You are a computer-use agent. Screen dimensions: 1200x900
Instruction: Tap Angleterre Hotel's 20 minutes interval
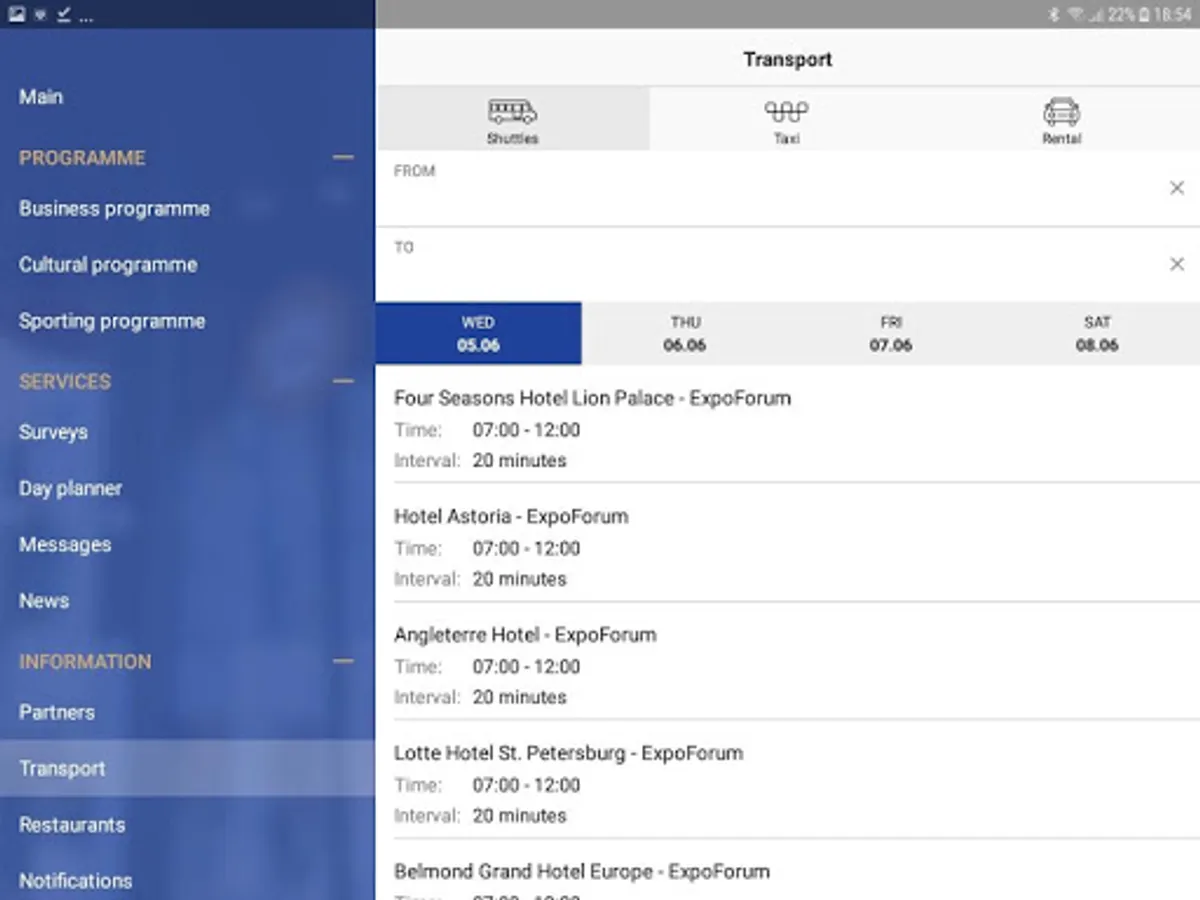point(519,697)
